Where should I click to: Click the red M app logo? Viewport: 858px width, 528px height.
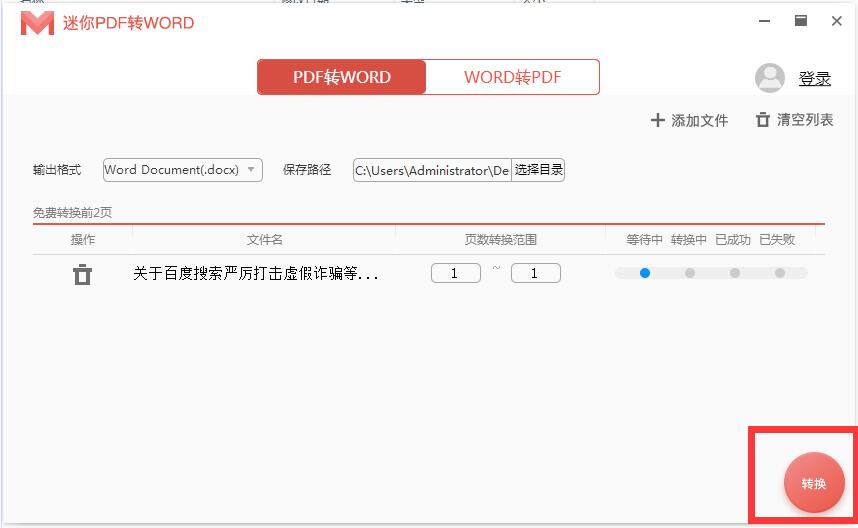37,23
